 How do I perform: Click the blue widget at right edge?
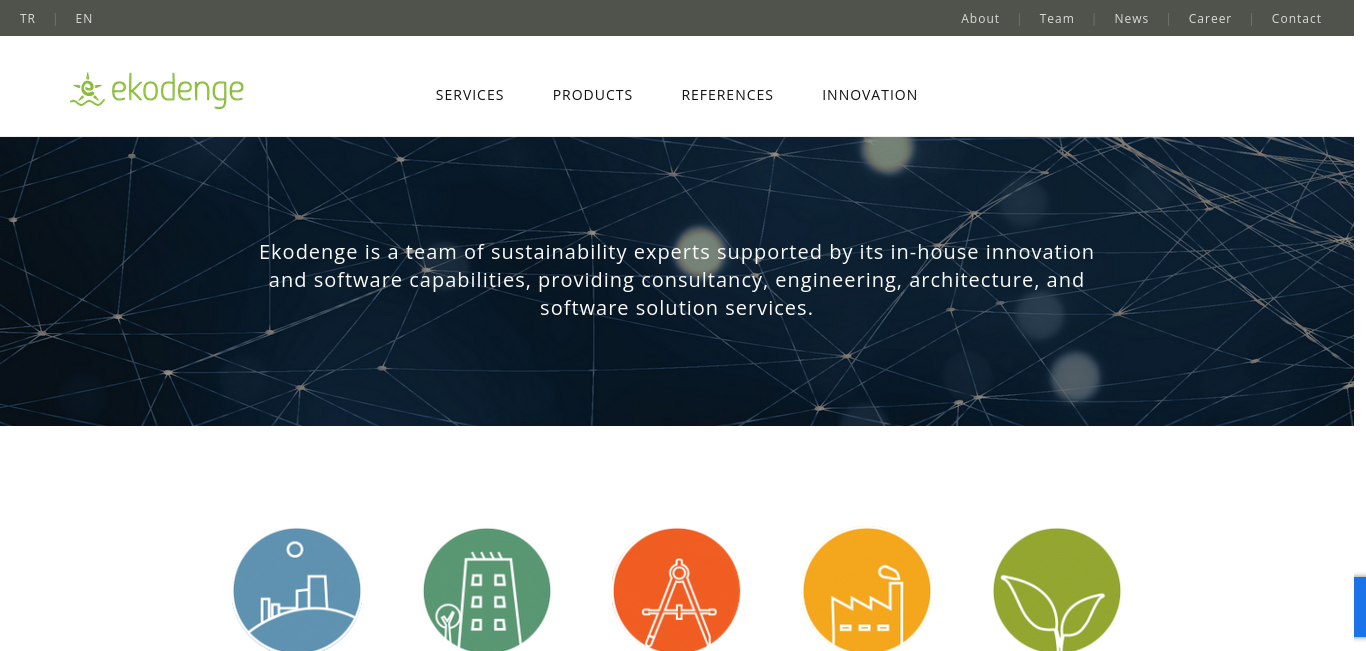(1360, 607)
